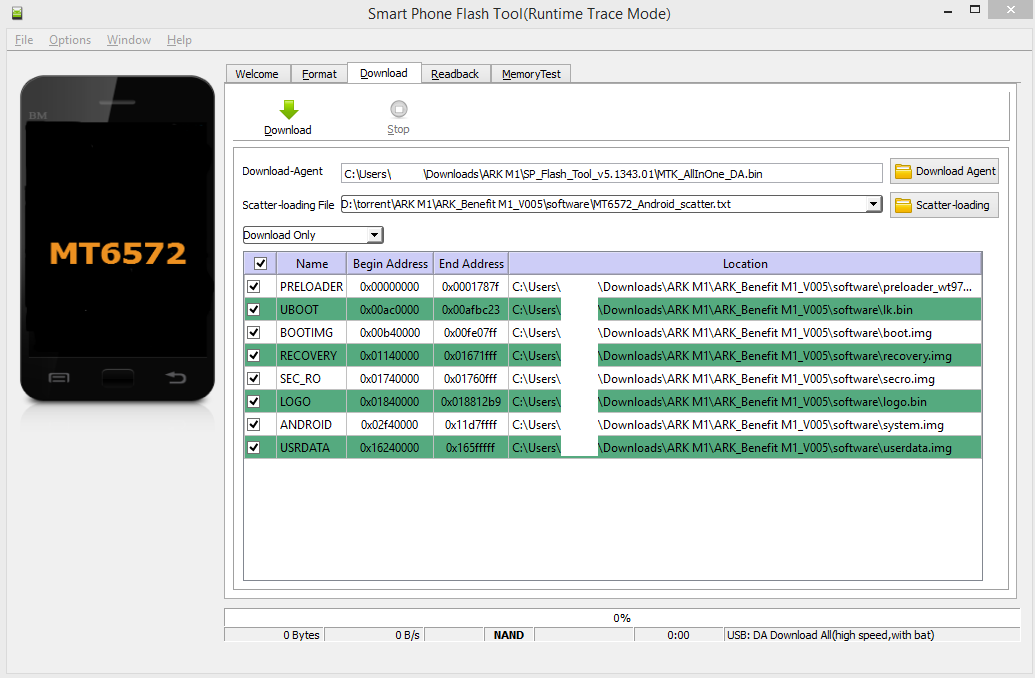
Task: Switch to the Readback tab
Action: 455,74
